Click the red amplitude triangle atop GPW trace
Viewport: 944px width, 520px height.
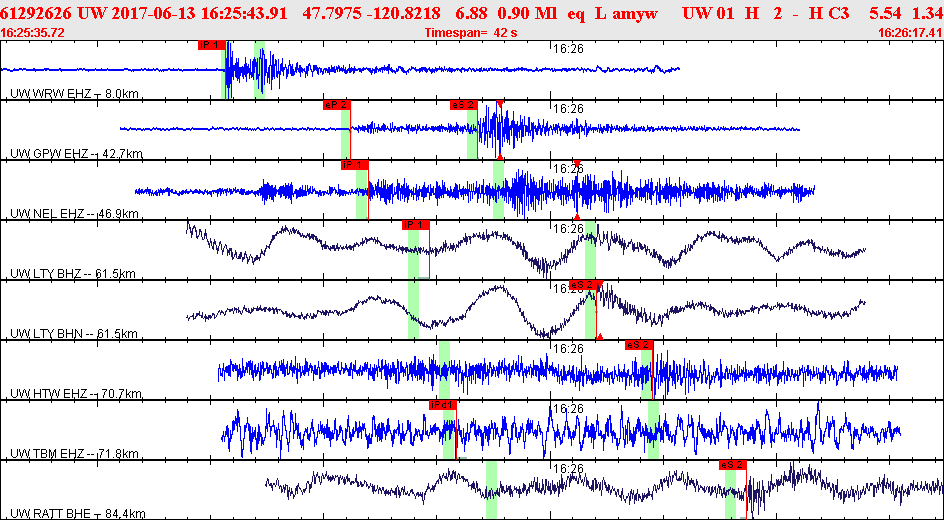coord(500,104)
